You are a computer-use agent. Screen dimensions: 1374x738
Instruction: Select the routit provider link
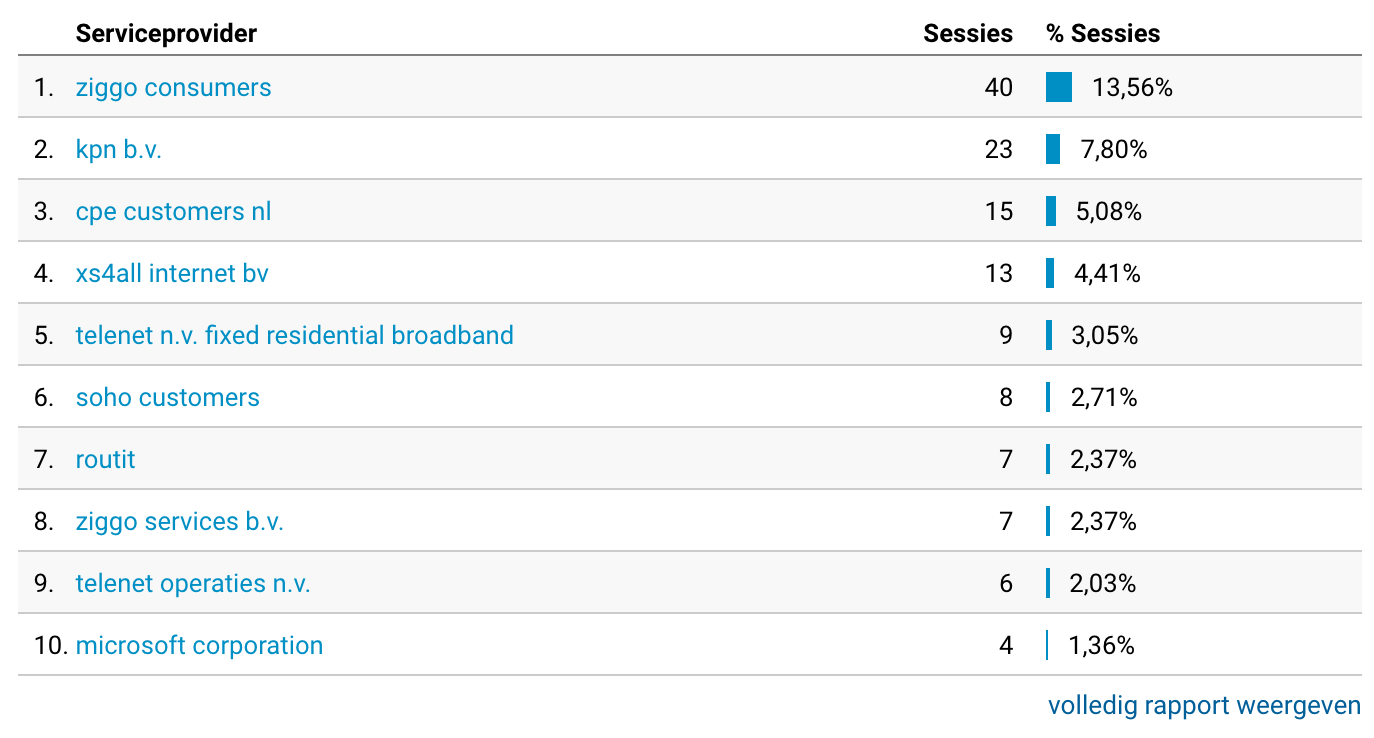pyautogui.click(x=105, y=460)
